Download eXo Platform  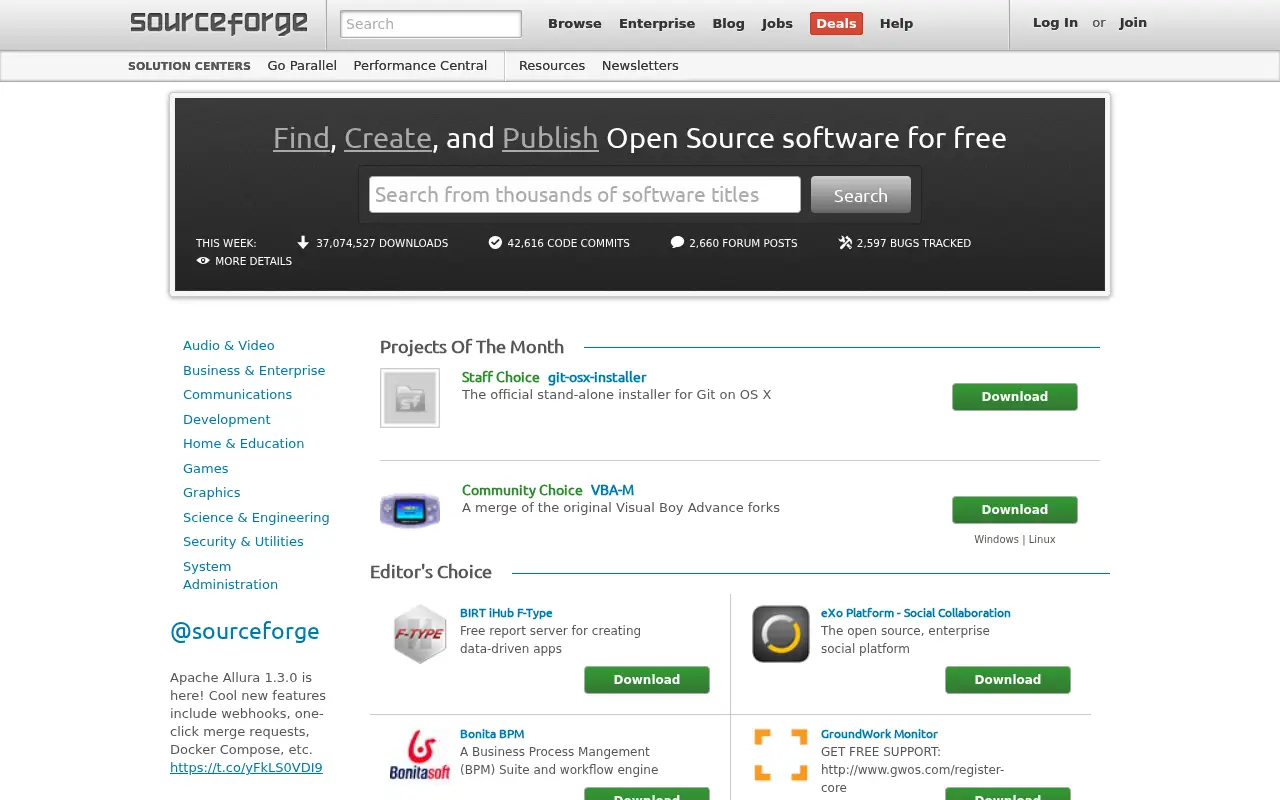[1008, 680]
